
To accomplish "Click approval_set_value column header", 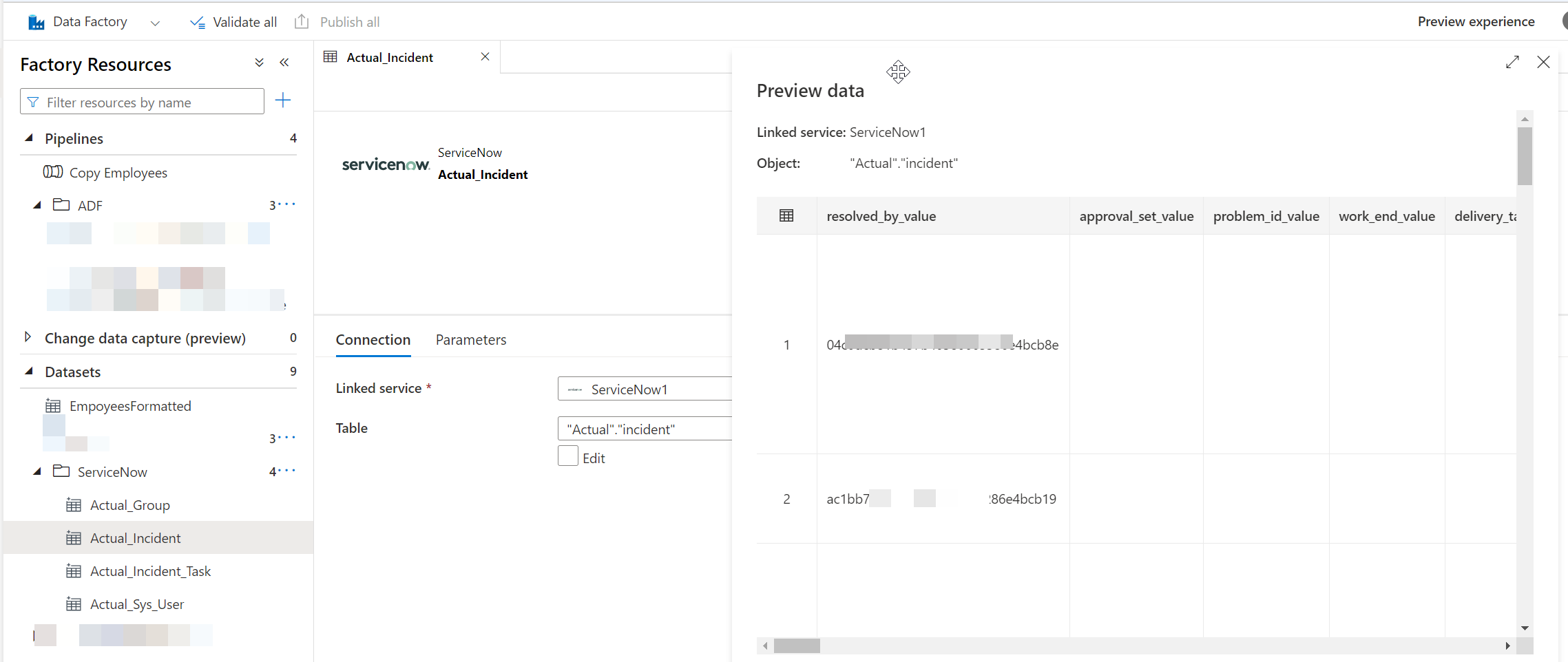I will coord(1136,215).
